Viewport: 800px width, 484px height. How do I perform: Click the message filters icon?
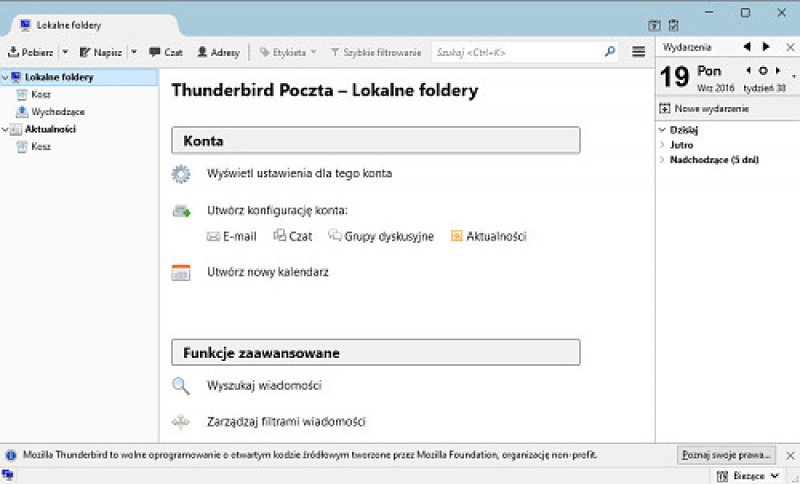[181, 422]
